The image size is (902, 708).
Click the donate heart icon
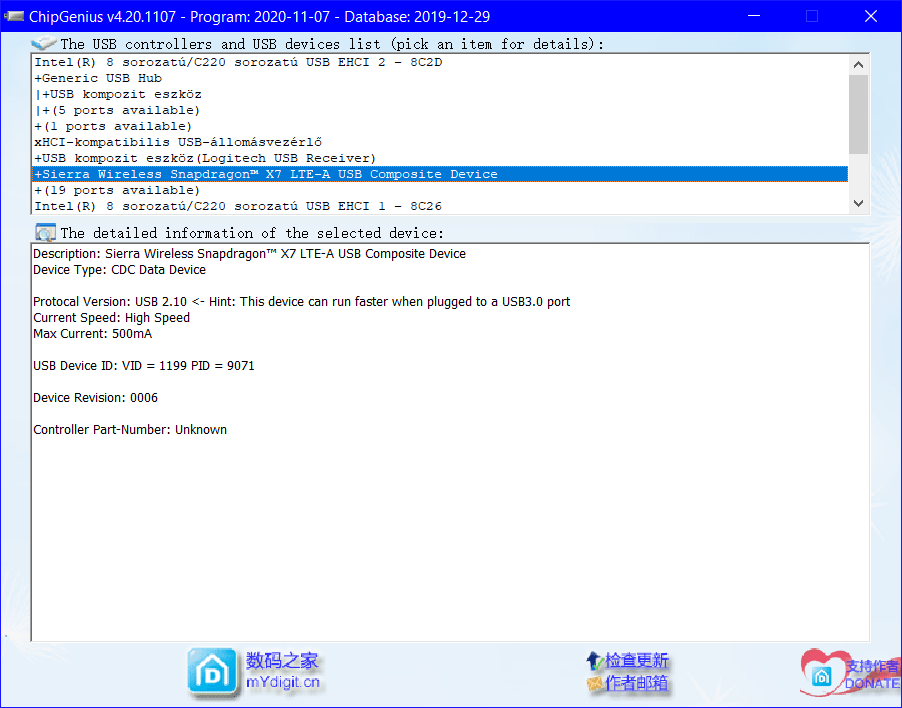[822, 673]
